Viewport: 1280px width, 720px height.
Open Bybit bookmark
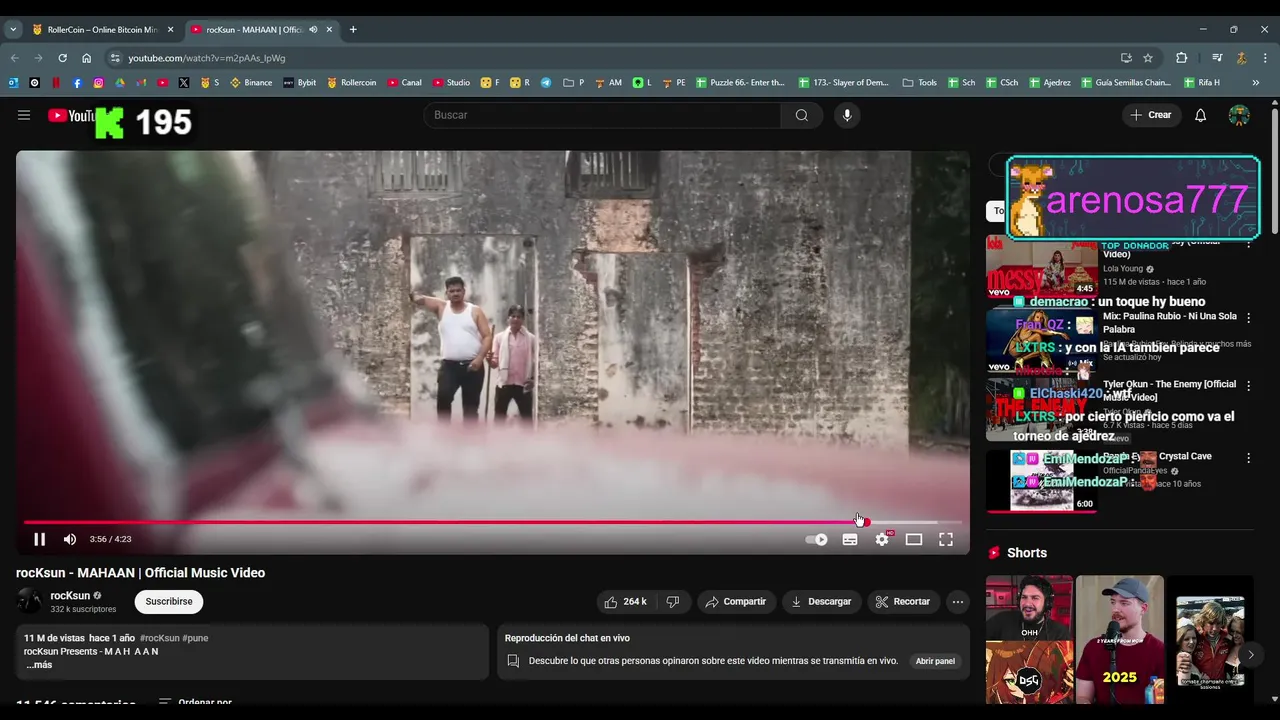pyautogui.click(x=299, y=83)
